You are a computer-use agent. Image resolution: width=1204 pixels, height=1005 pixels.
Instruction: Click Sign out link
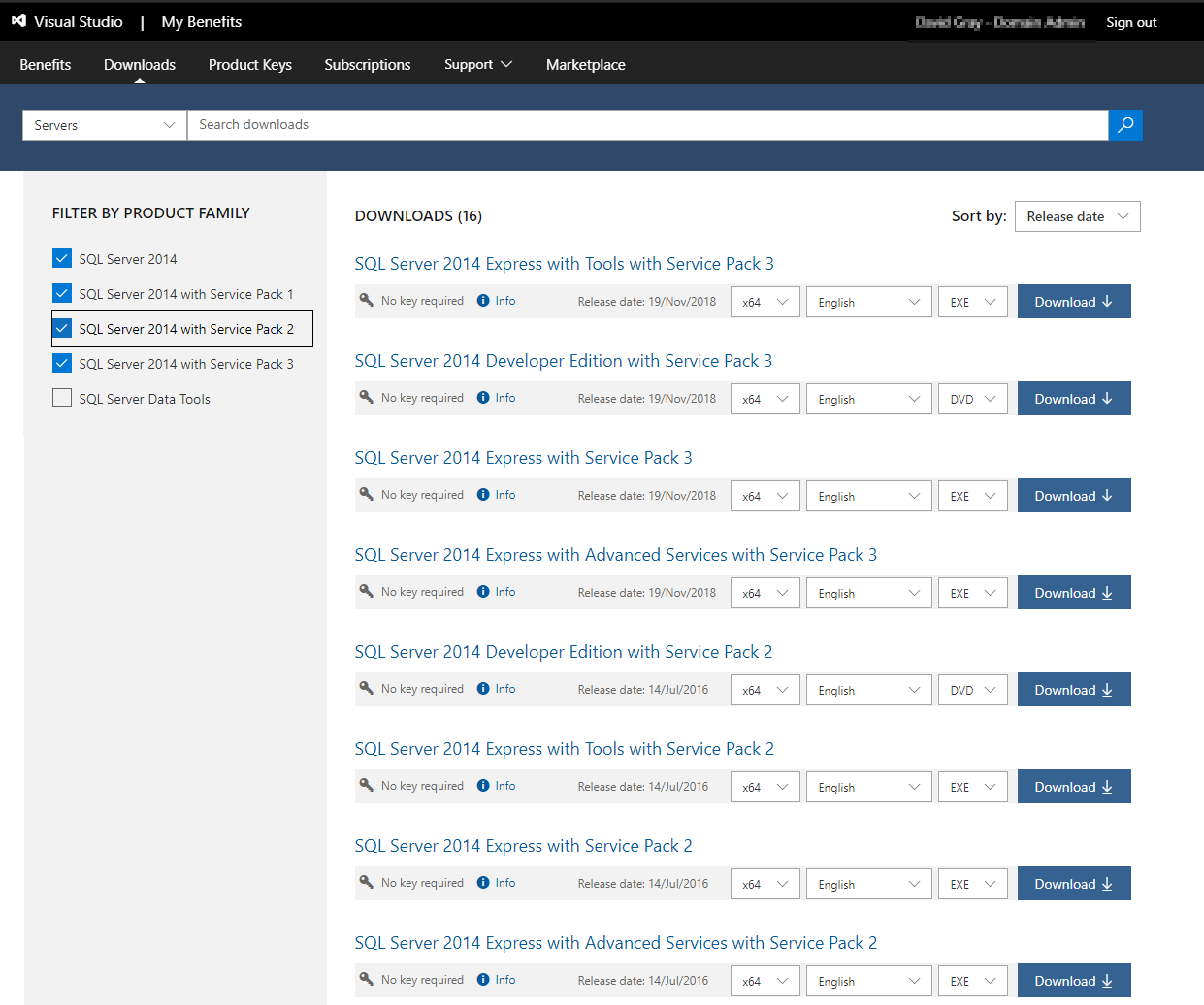(x=1131, y=22)
